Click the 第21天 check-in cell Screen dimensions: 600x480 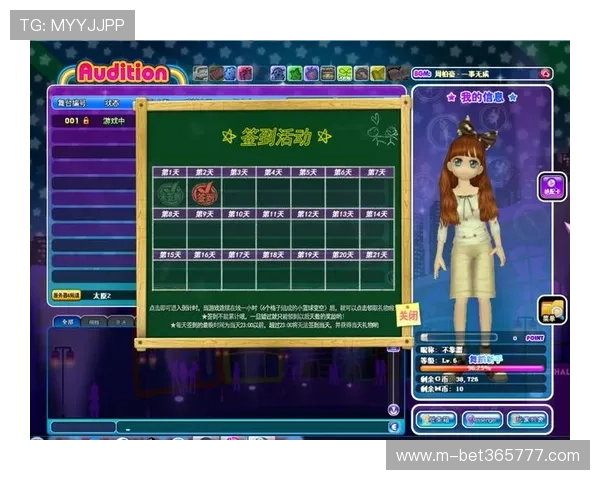click(x=377, y=276)
